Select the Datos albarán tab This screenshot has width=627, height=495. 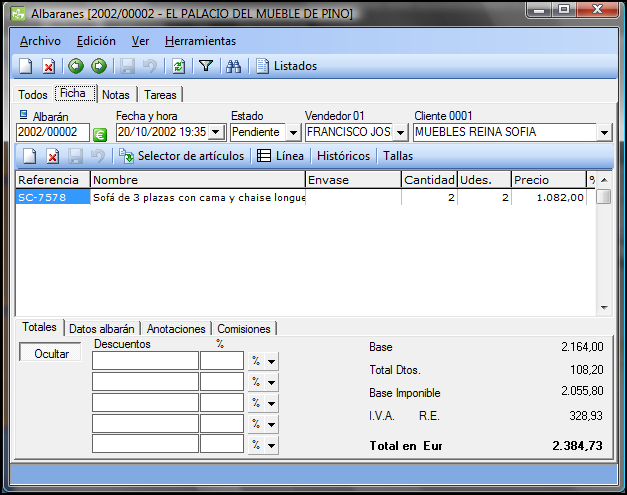click(x=102, y=329)
